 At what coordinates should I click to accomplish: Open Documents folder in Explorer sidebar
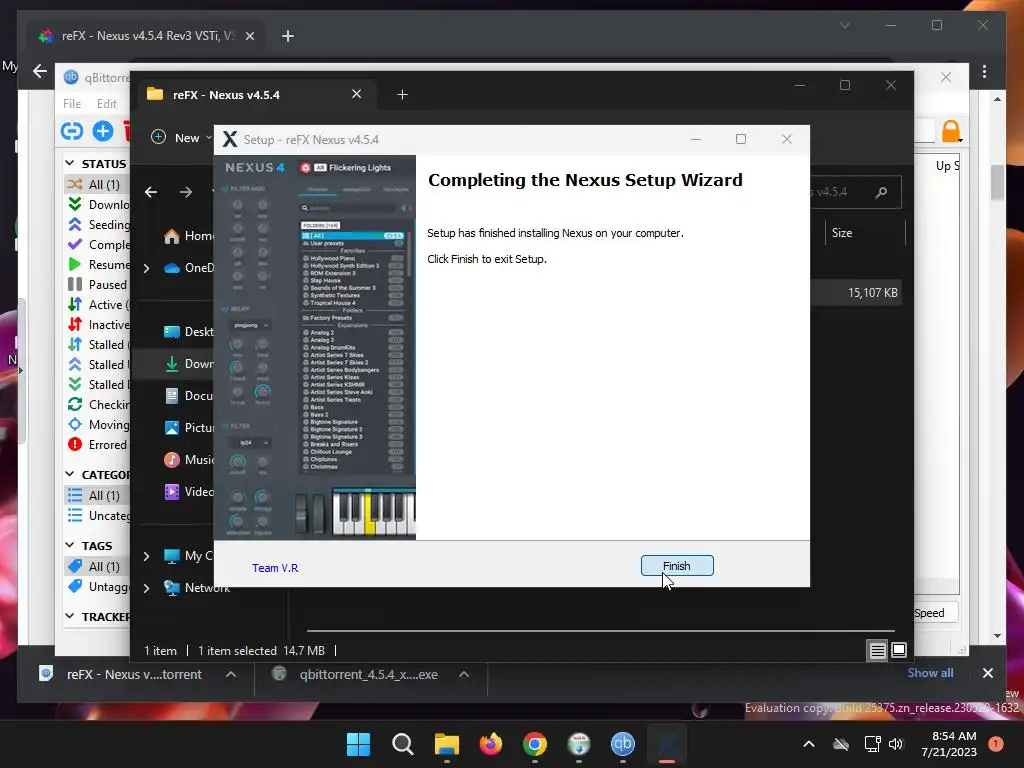click(x=190, y=396)
